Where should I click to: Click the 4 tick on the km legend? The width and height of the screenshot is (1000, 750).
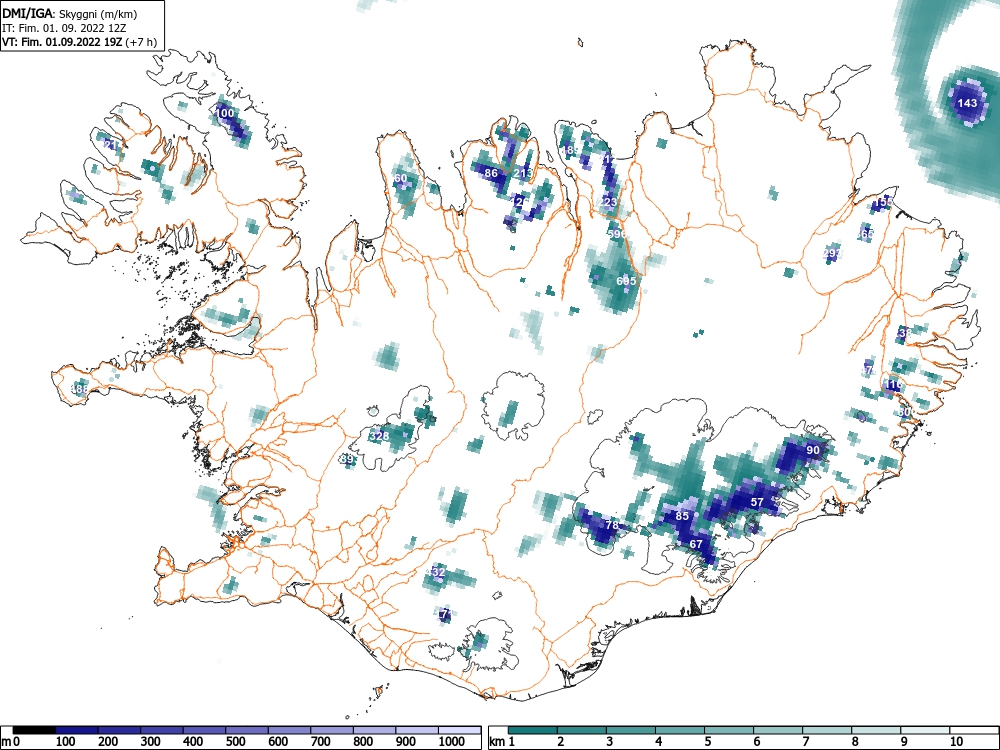coord(658,742)
